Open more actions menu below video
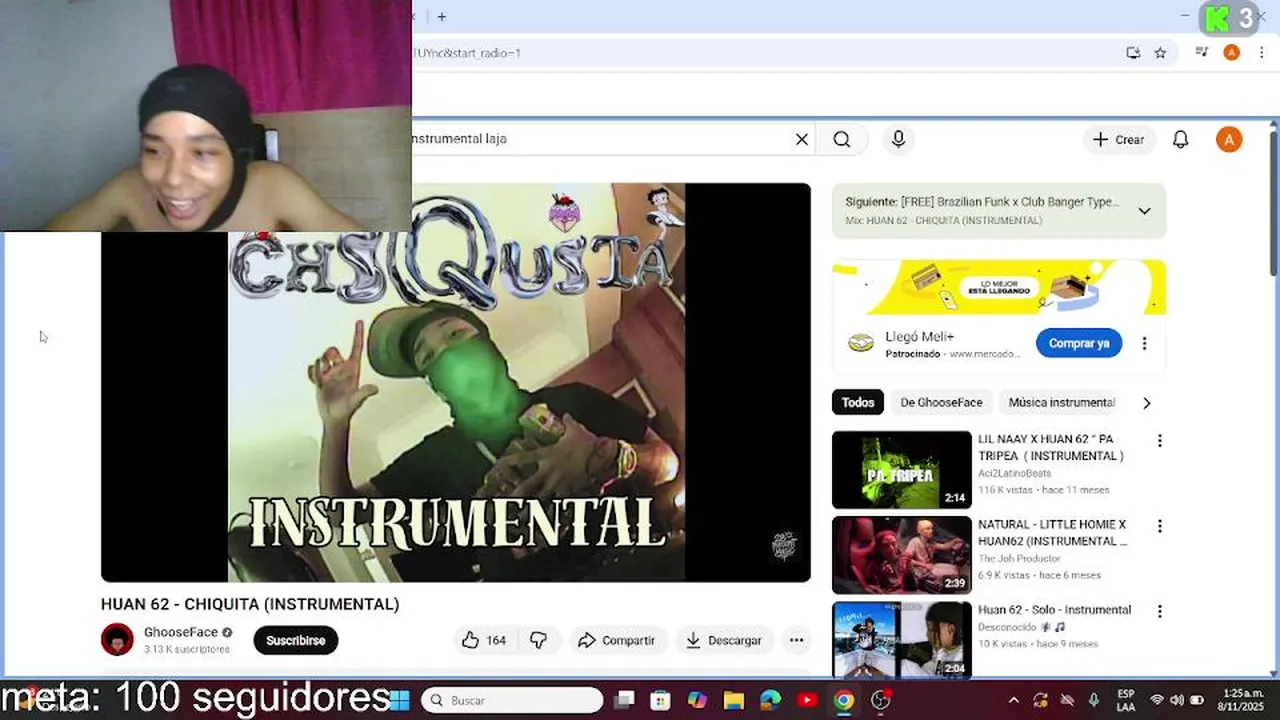 point(796,640)
